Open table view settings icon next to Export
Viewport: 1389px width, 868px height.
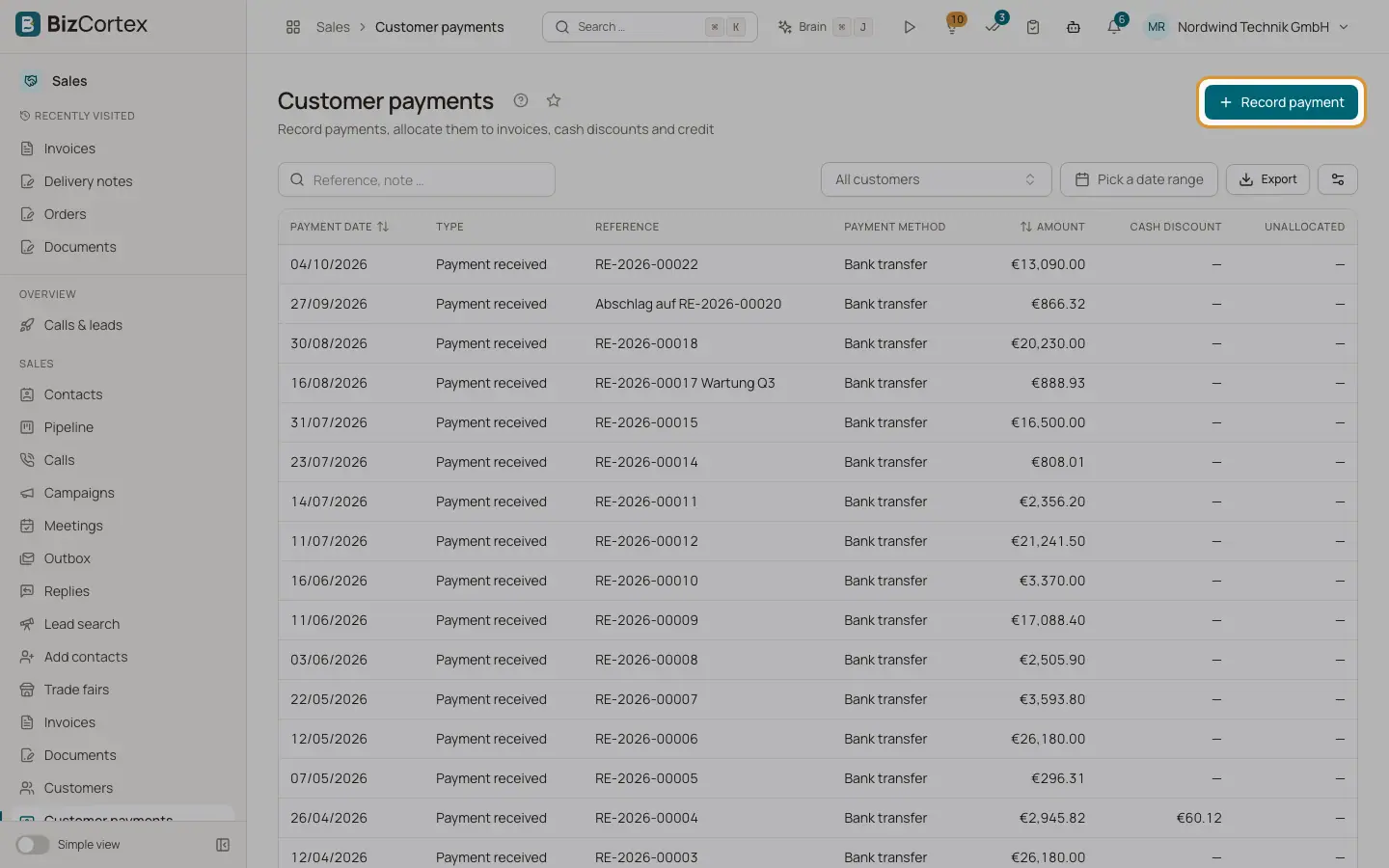tap(1338, 179)
